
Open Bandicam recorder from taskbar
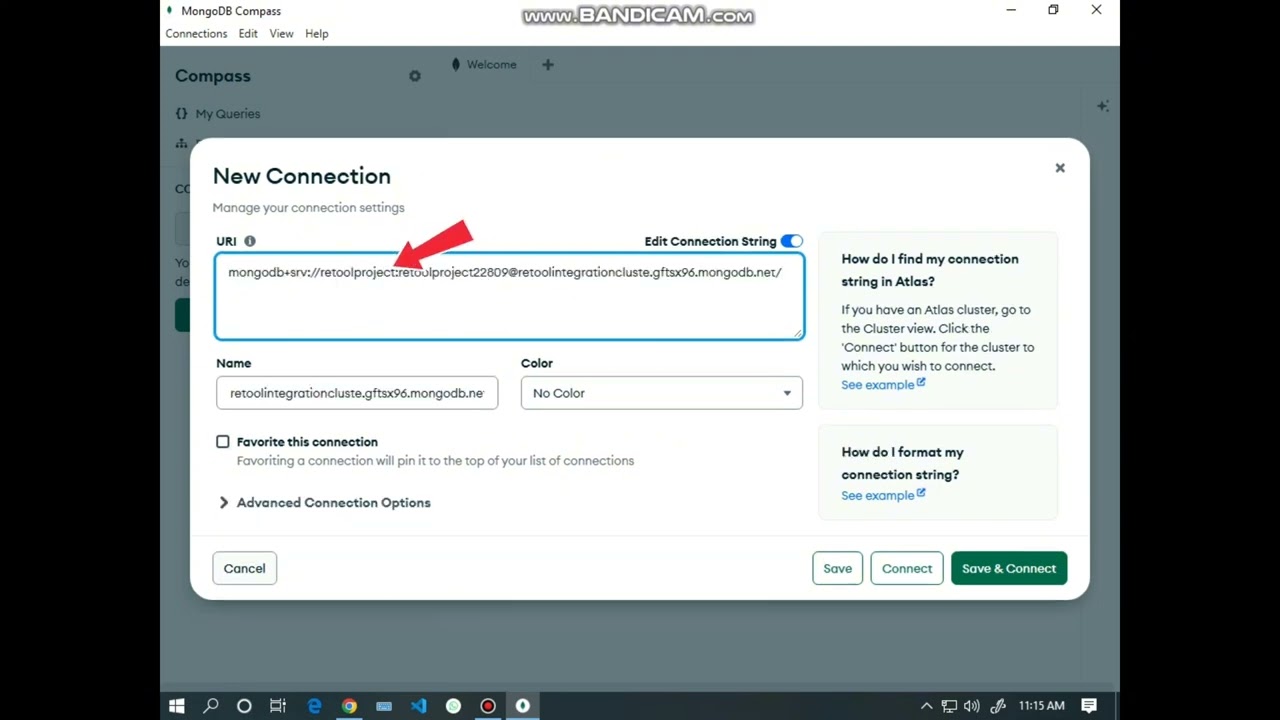(x=488, y=706)
